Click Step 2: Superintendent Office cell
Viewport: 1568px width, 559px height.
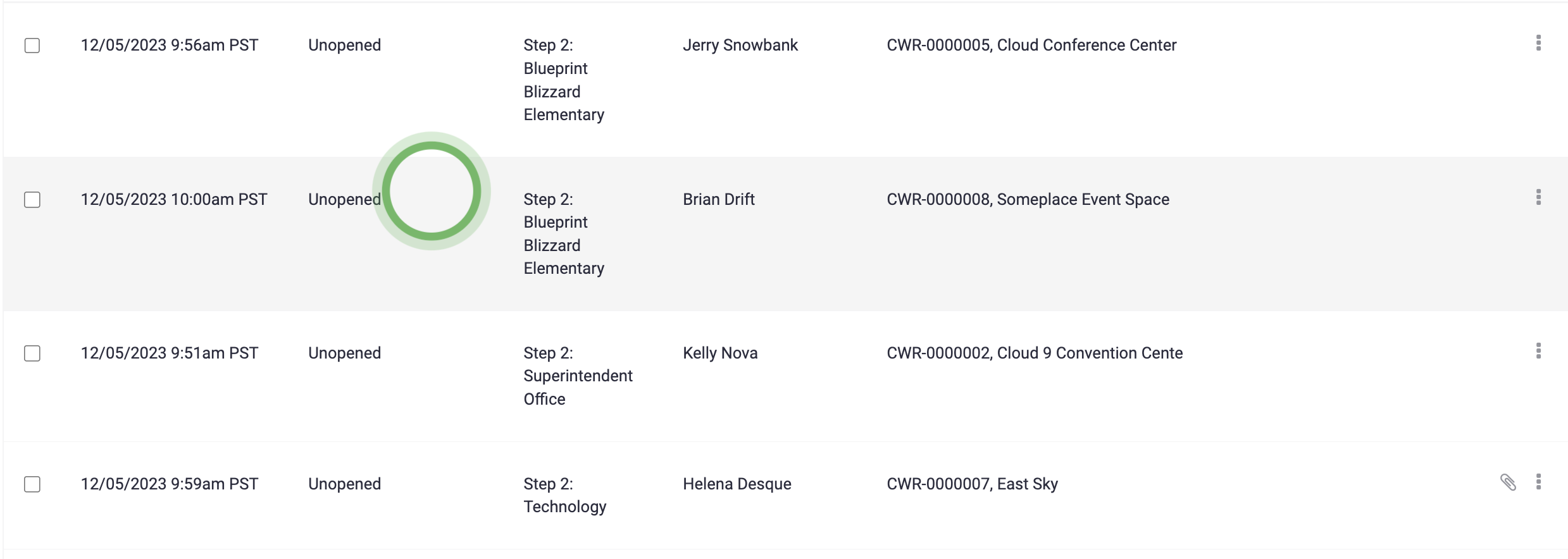click(578, 376)
